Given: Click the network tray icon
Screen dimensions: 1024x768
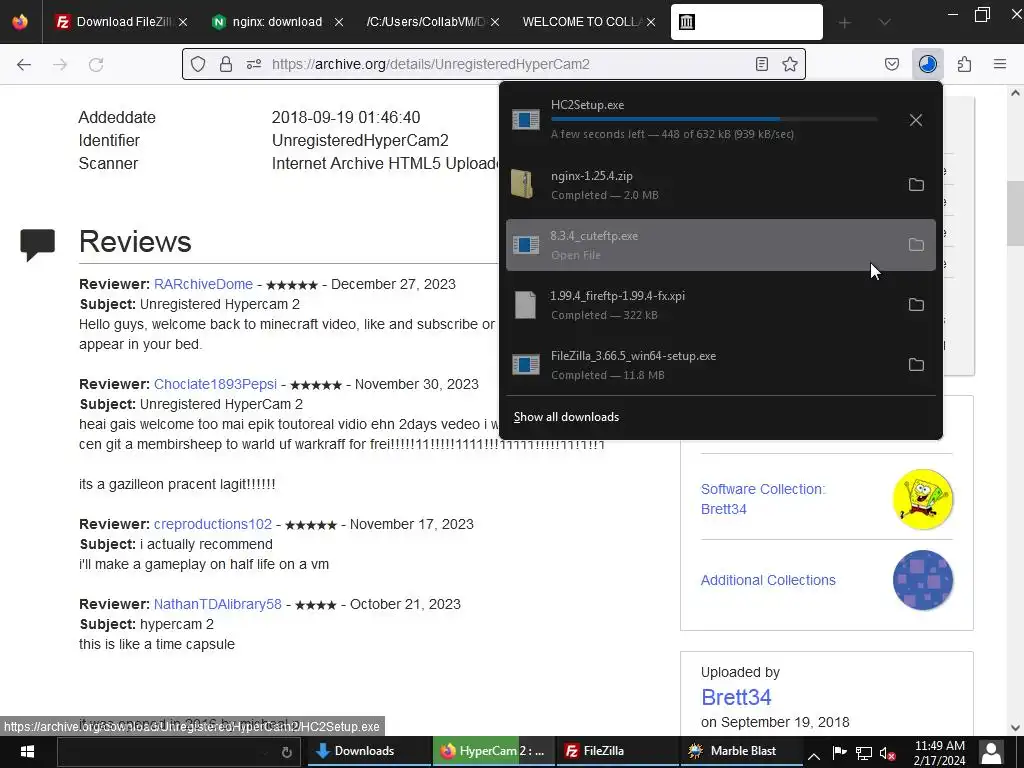Looking at the screenshot, I should [864, 754].
